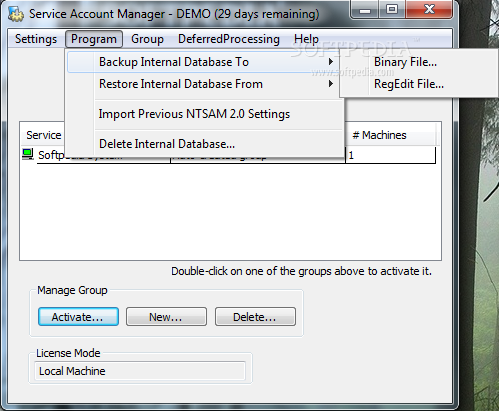Open the DeferredProcessing menu
The image size is (499, 411).
[229, 39]
